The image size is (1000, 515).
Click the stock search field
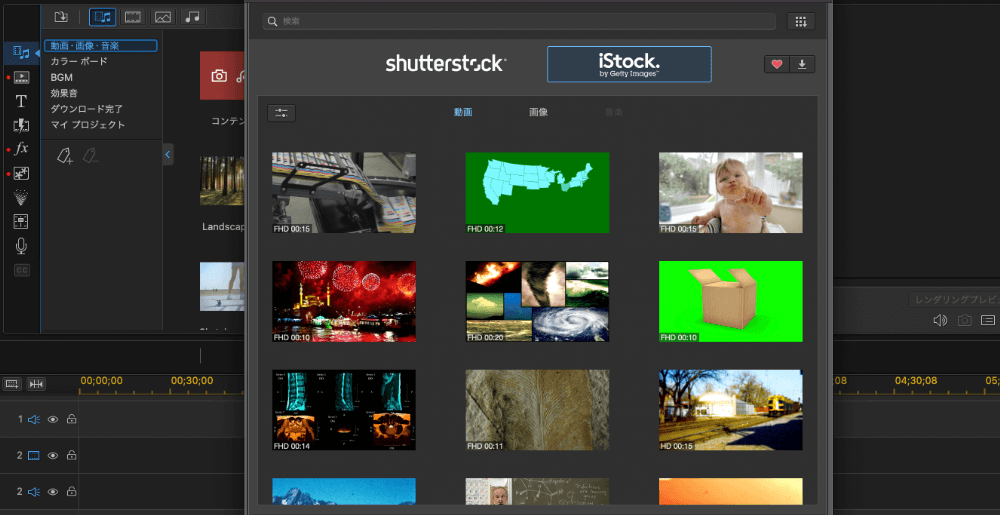click(x=520, y=21)
